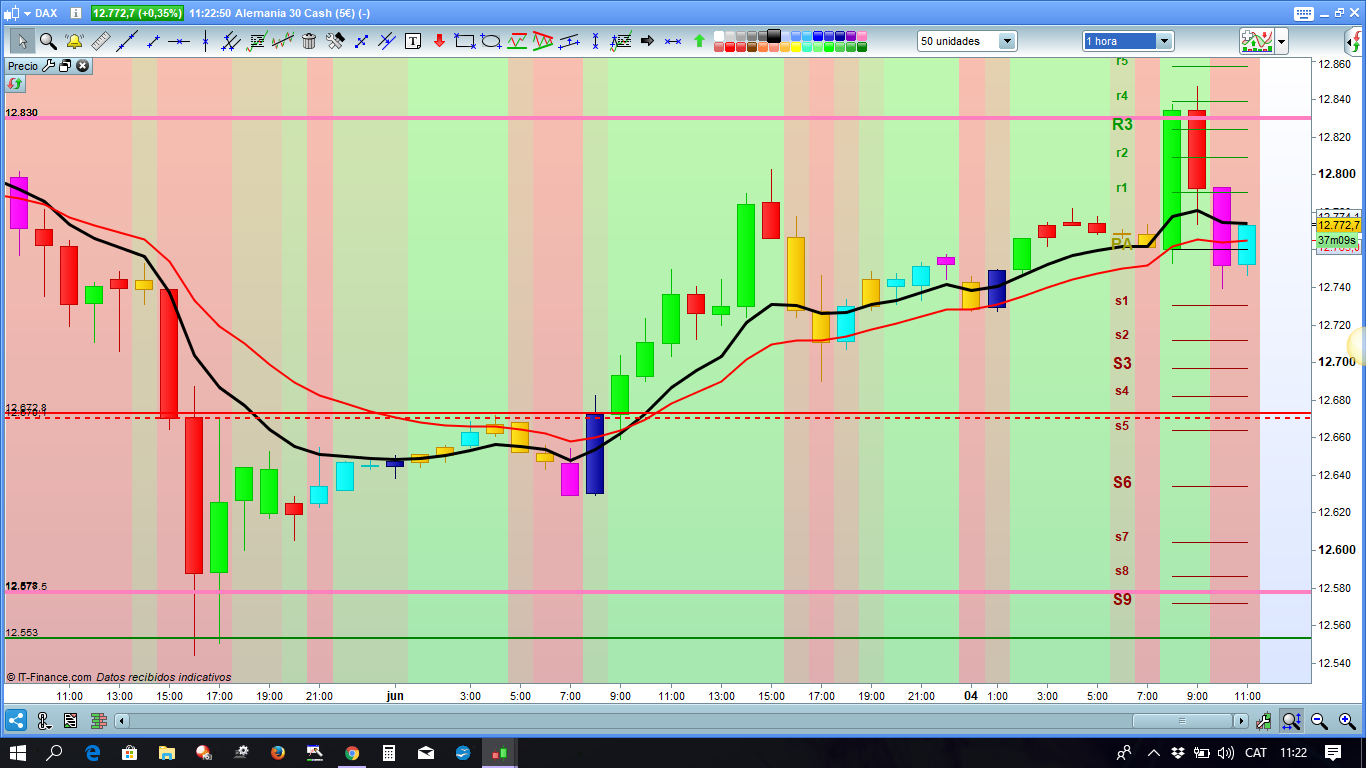Create a price alert with bell icon

74,41
